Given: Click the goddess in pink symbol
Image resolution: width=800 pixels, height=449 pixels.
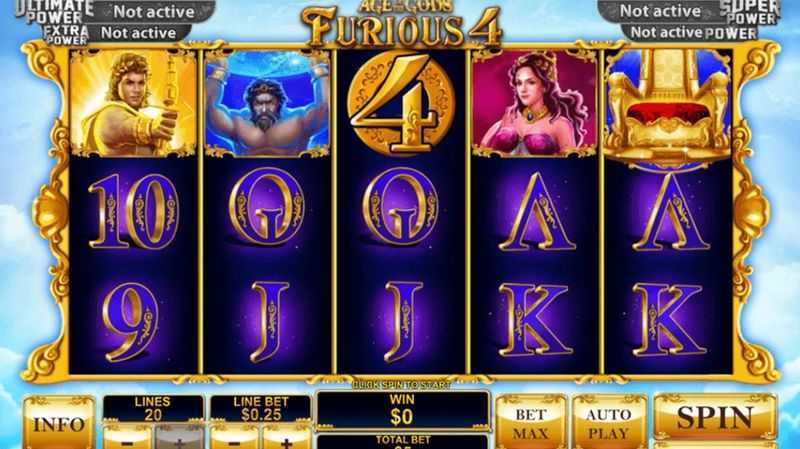Looking at the screenshot, I should tap(534, 103).
